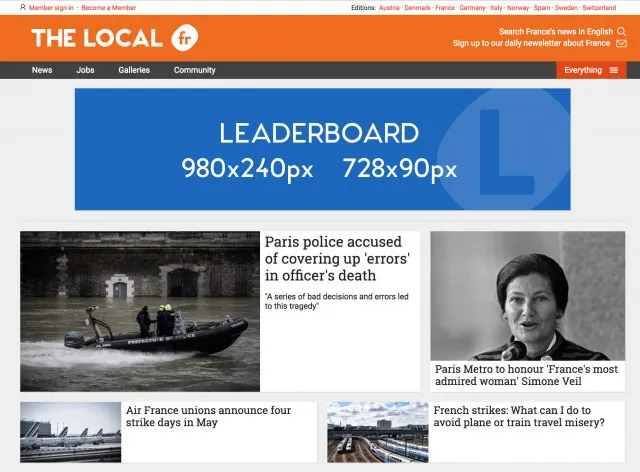Open the Air France planes thumbnail
Viewport: 640px width, 472px height.
(x=71, y=432)
